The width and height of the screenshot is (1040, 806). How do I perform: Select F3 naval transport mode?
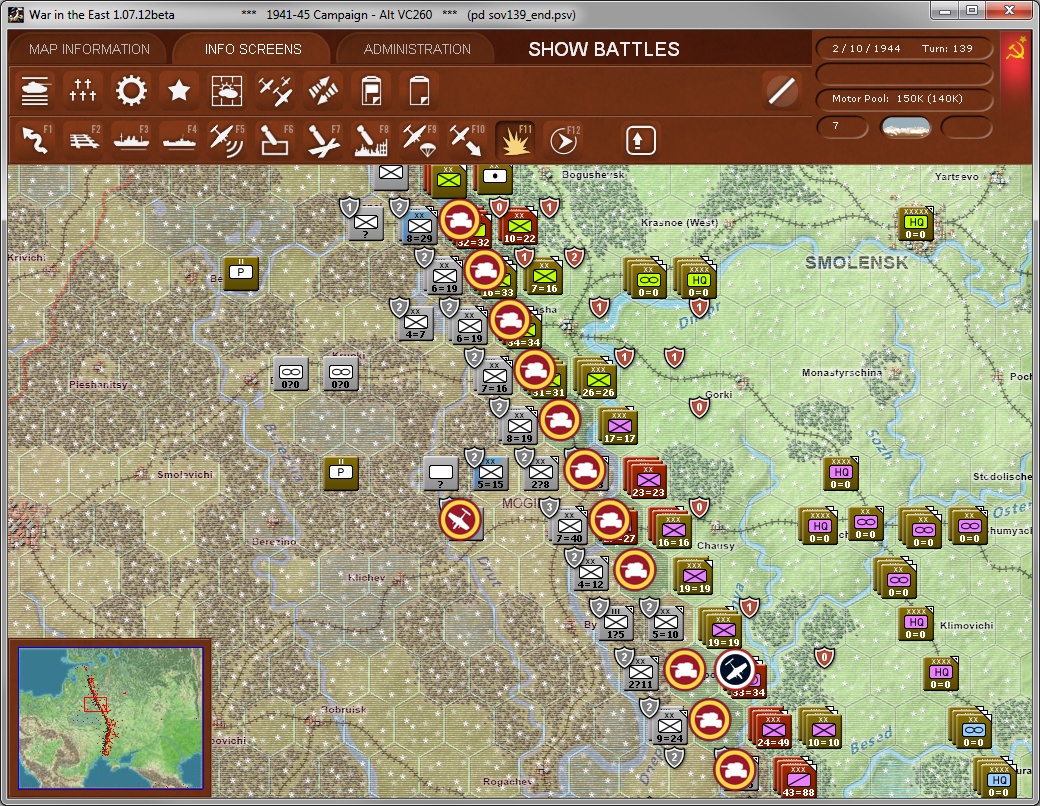click(x=131, y=140)
